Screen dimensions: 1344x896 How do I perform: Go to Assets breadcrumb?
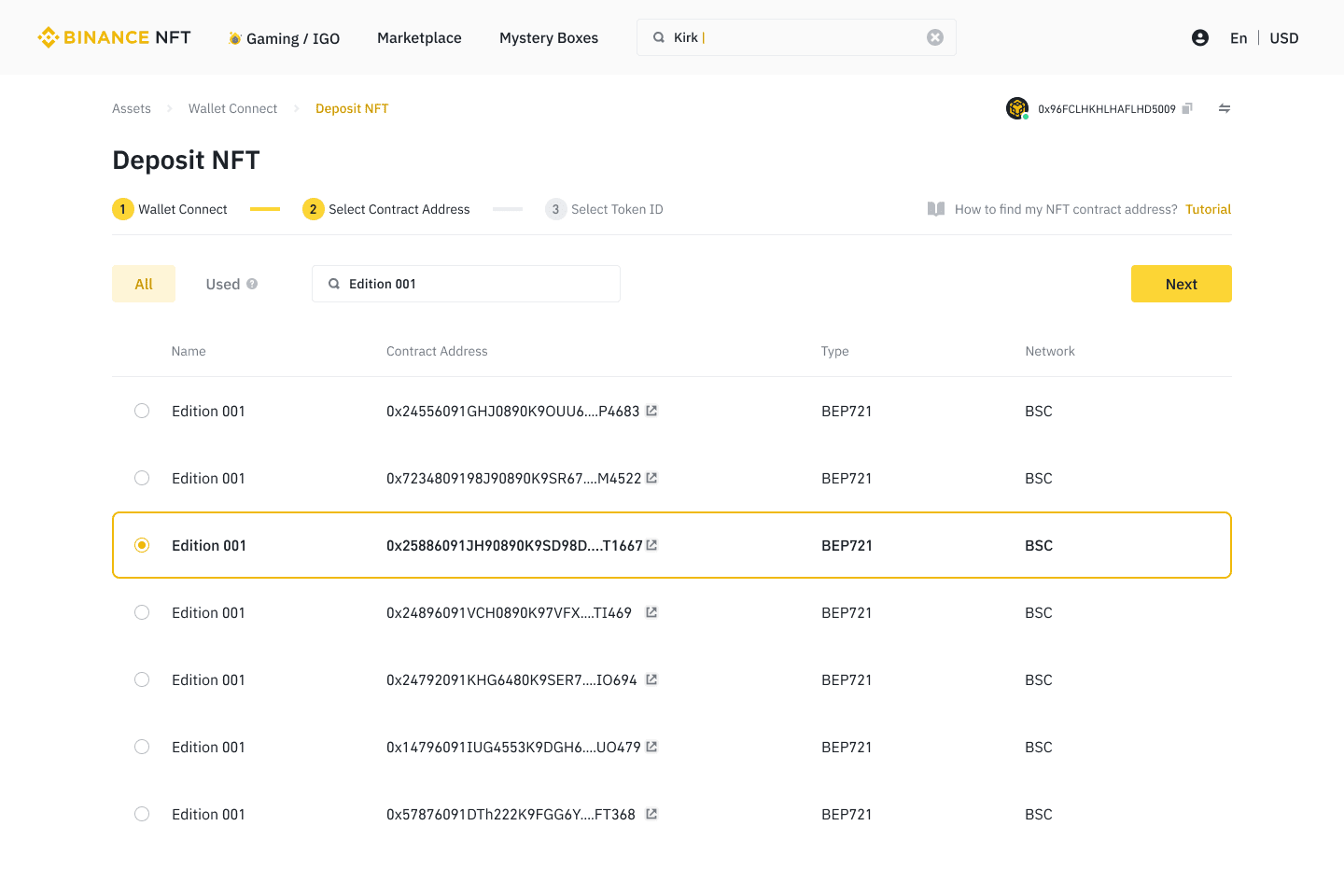pyautogui.click(x=132, y=108)
